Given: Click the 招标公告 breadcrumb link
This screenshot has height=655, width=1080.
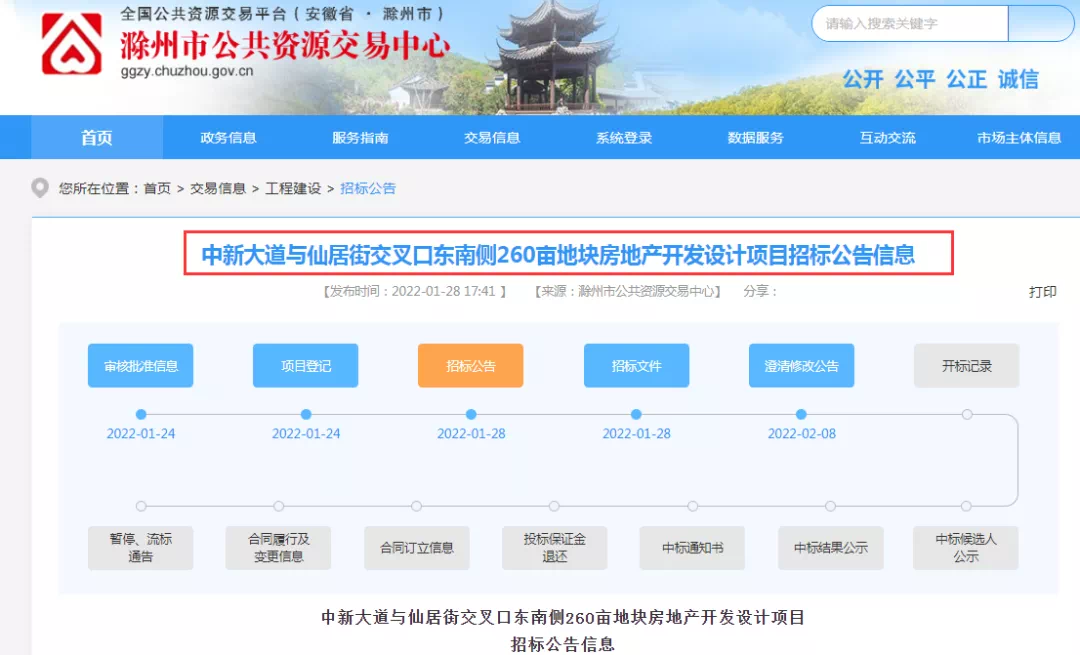Looking at the screenshot, I should (368, 188).
